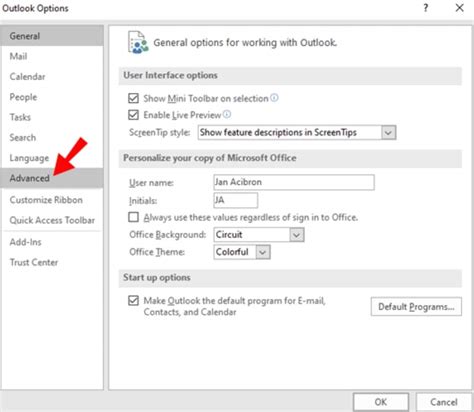Open Tasks options
The width and height of the screenshot is (474, 412).
[x=52, y=117]
